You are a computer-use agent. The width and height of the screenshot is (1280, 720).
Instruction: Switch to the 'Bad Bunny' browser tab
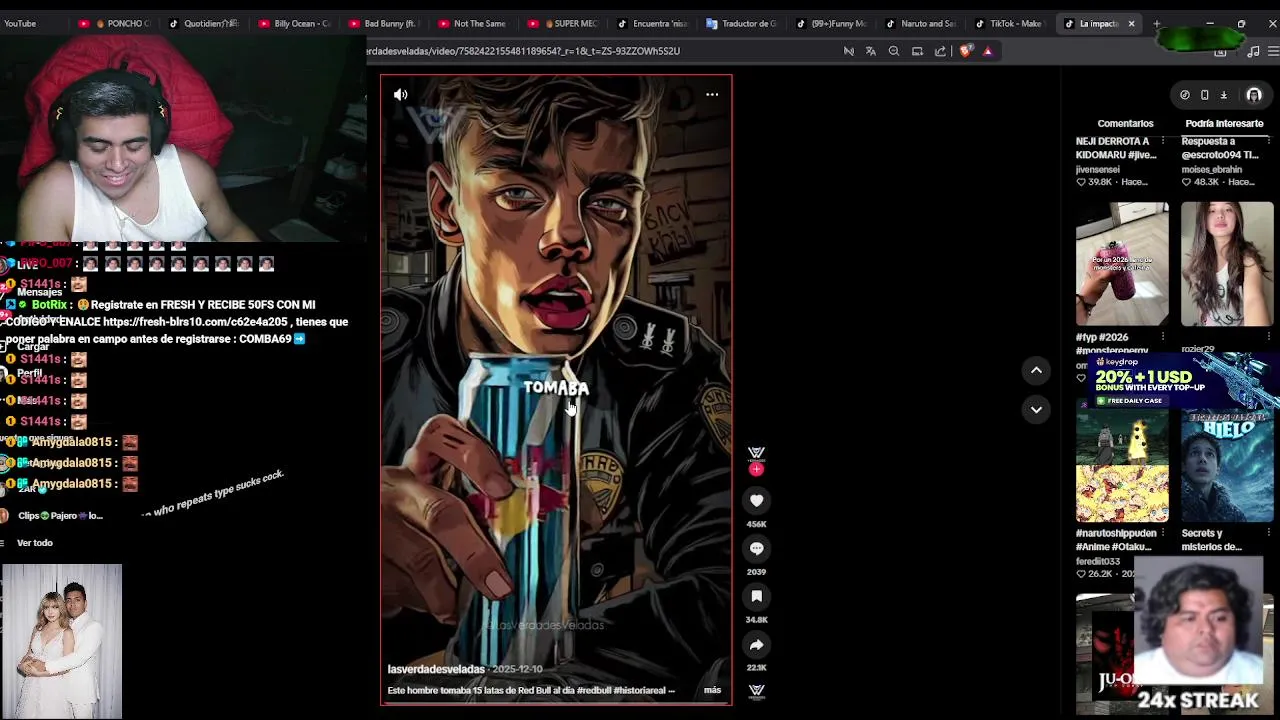[383, 23]
